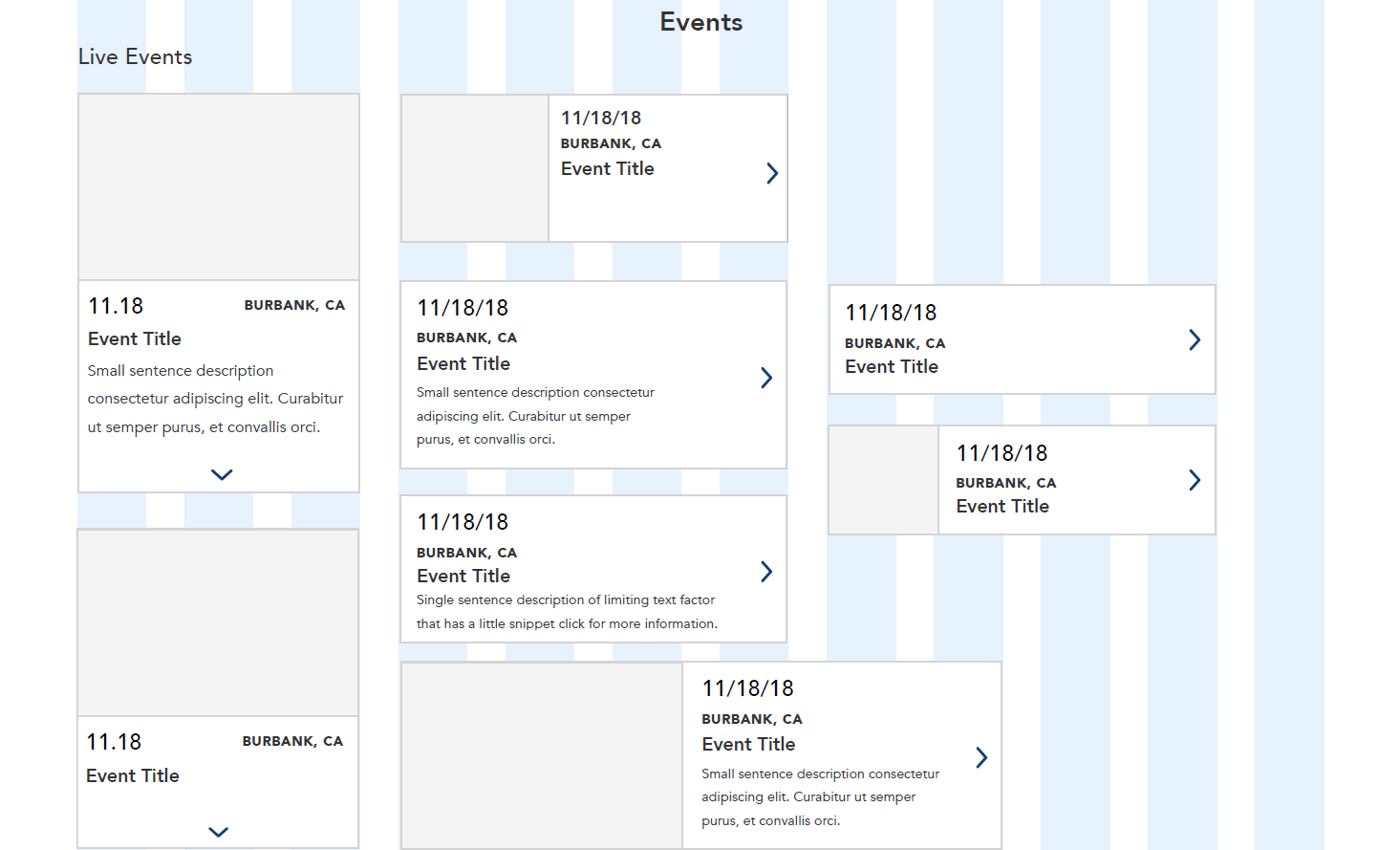1400x850 pixels.
Task: Click 'Single sentence description' snippet text
Action: pos(567,612)
